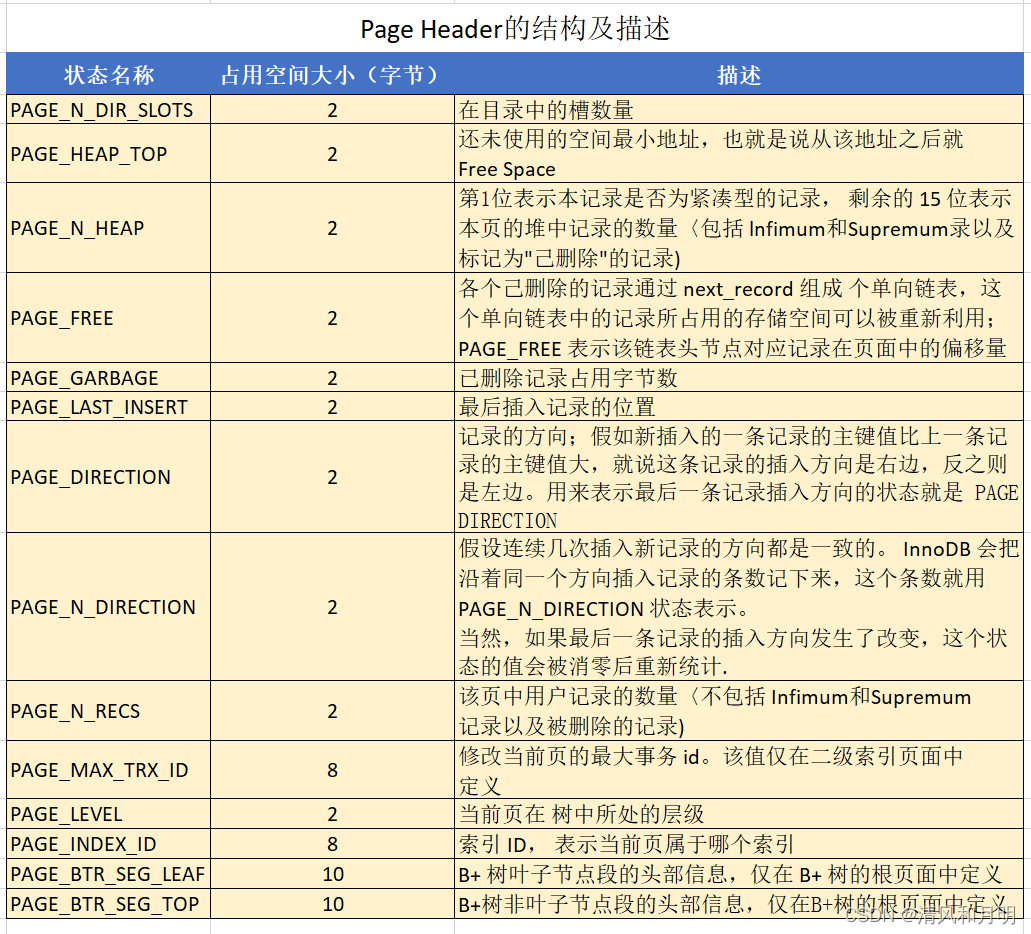Click the size value 2 for PAGE_LEVEL

(332, 814)
